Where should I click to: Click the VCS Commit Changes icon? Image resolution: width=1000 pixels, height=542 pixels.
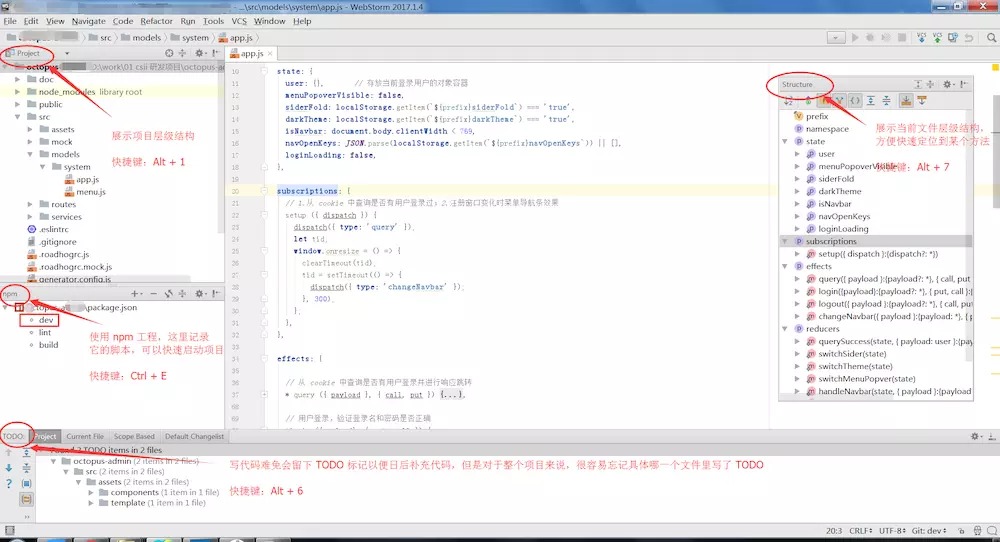pyautogui.click(x=937, y=38)
